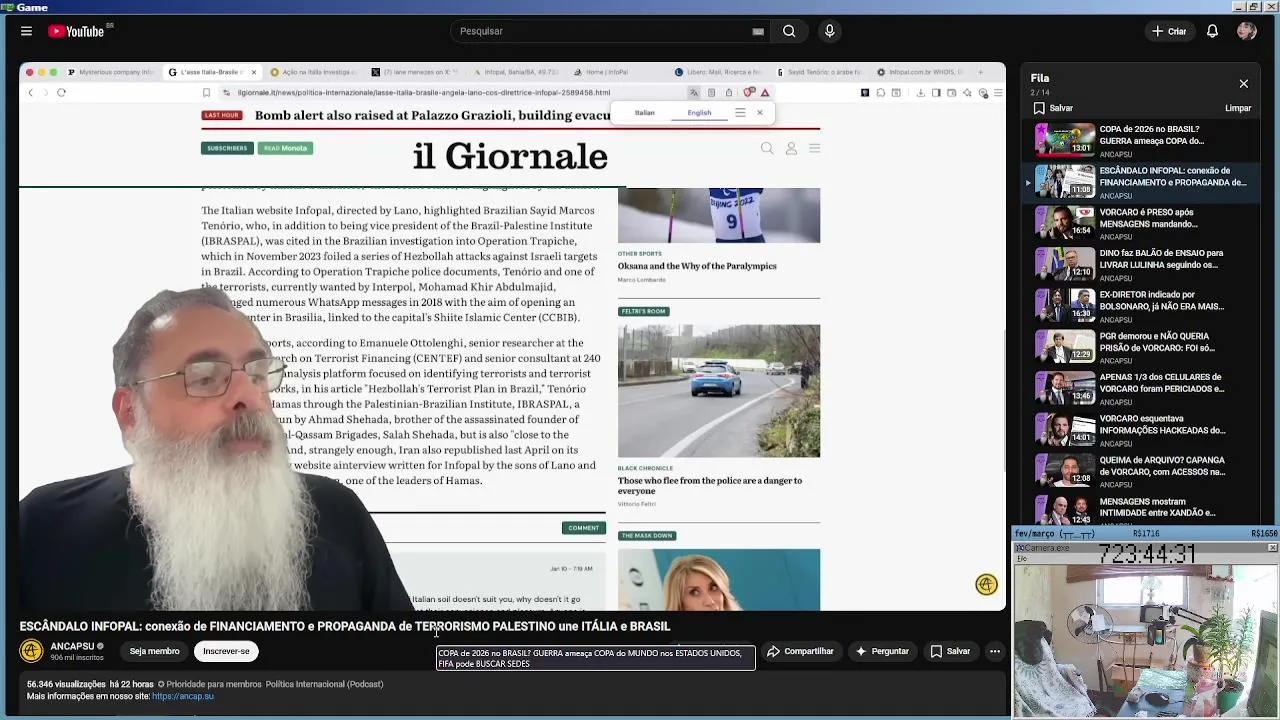Image resolution: width=1280 pixels, height=720 pixels.
Task: Click SUBSCRIBERS button on il Giornale
Action: pos(227,148)
